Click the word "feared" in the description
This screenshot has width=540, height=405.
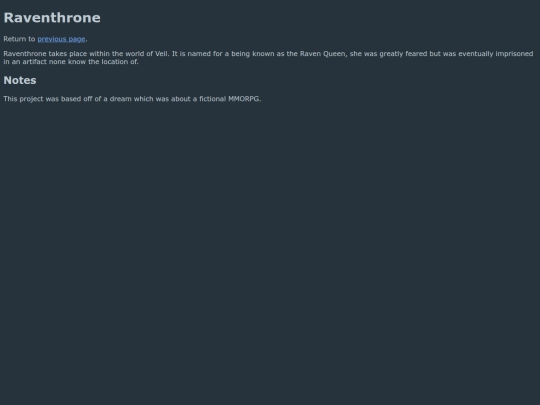click(416, 54)
